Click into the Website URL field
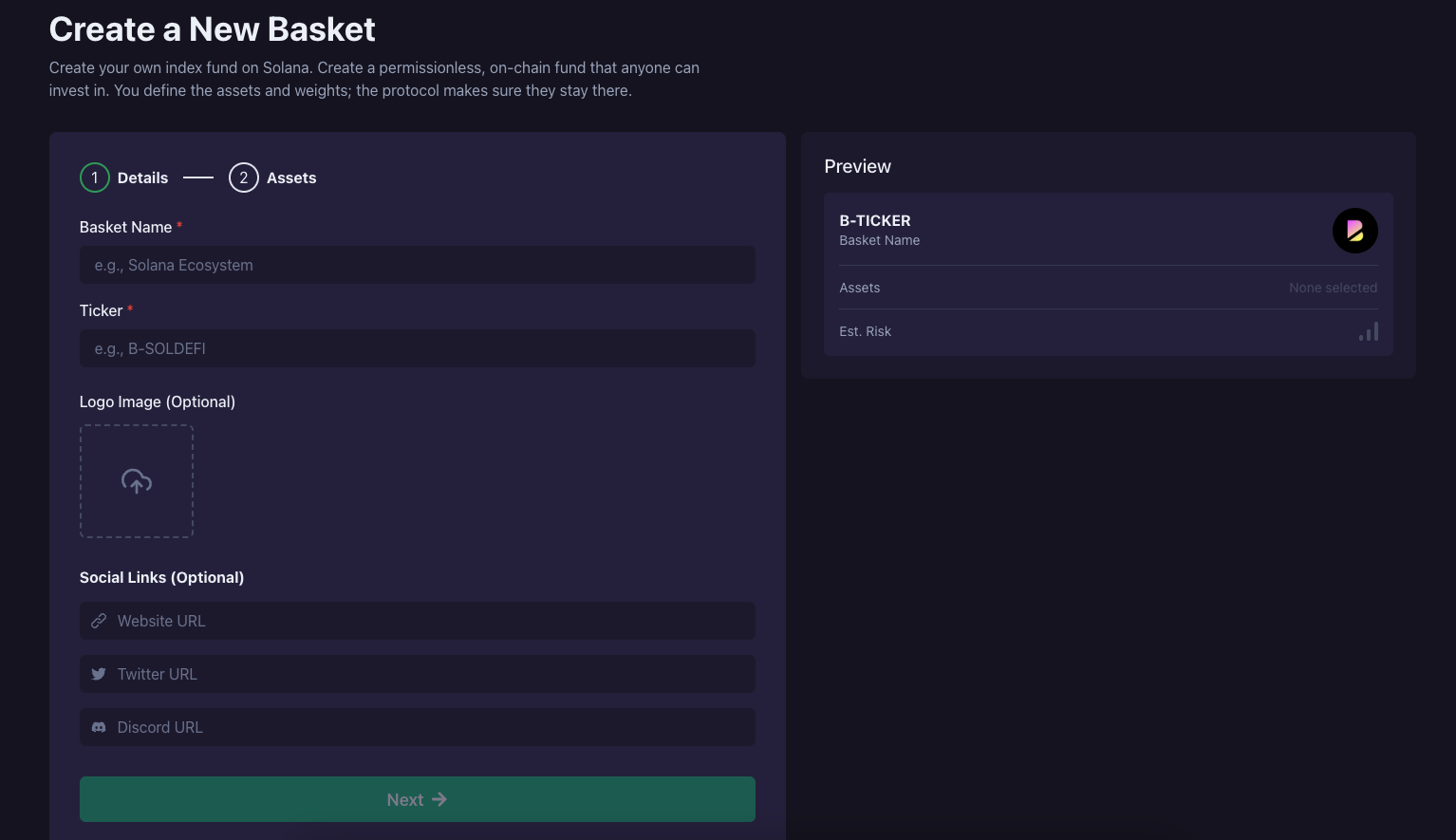The width and height of the screenshot is (1456, 840). [427, 621]
